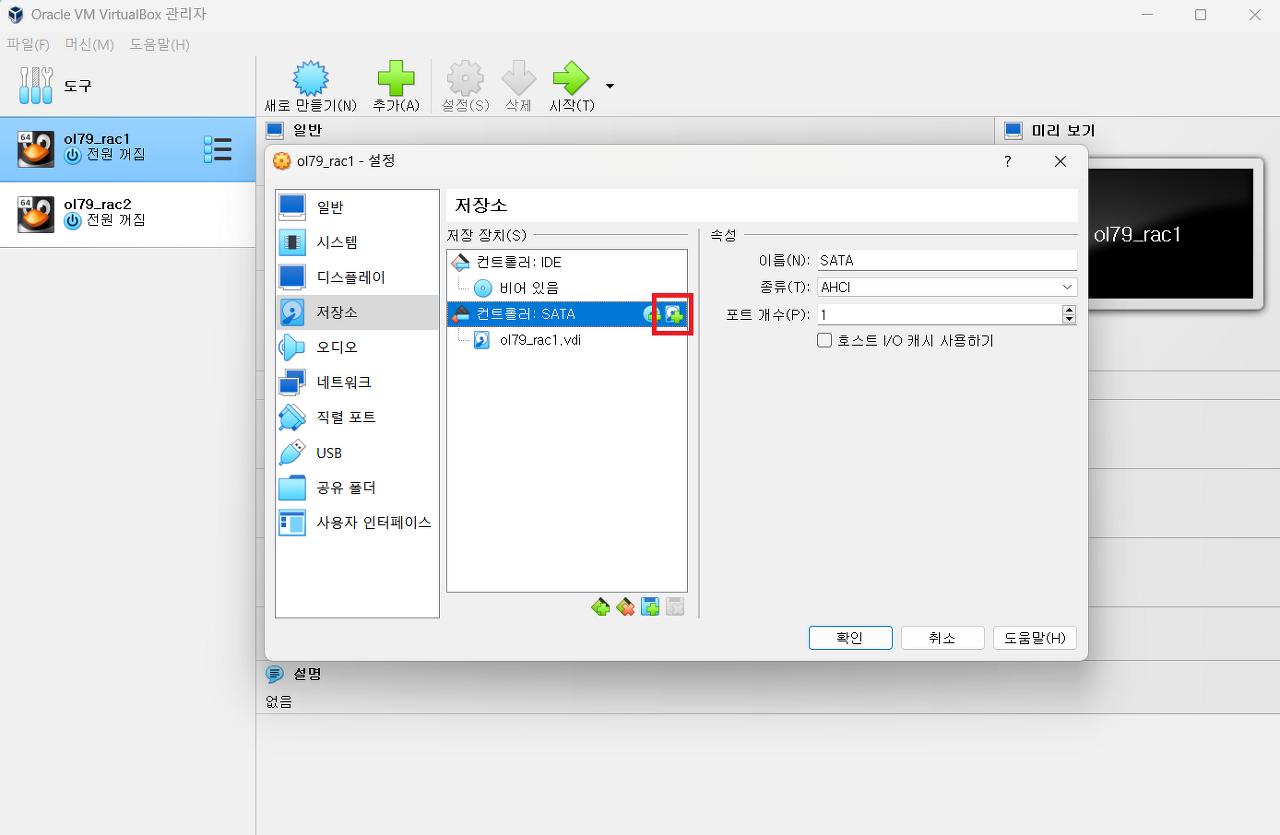
Task: Enable 호스트 I/O 캐시 사용하기 checkbox
Action: (825, 341)
